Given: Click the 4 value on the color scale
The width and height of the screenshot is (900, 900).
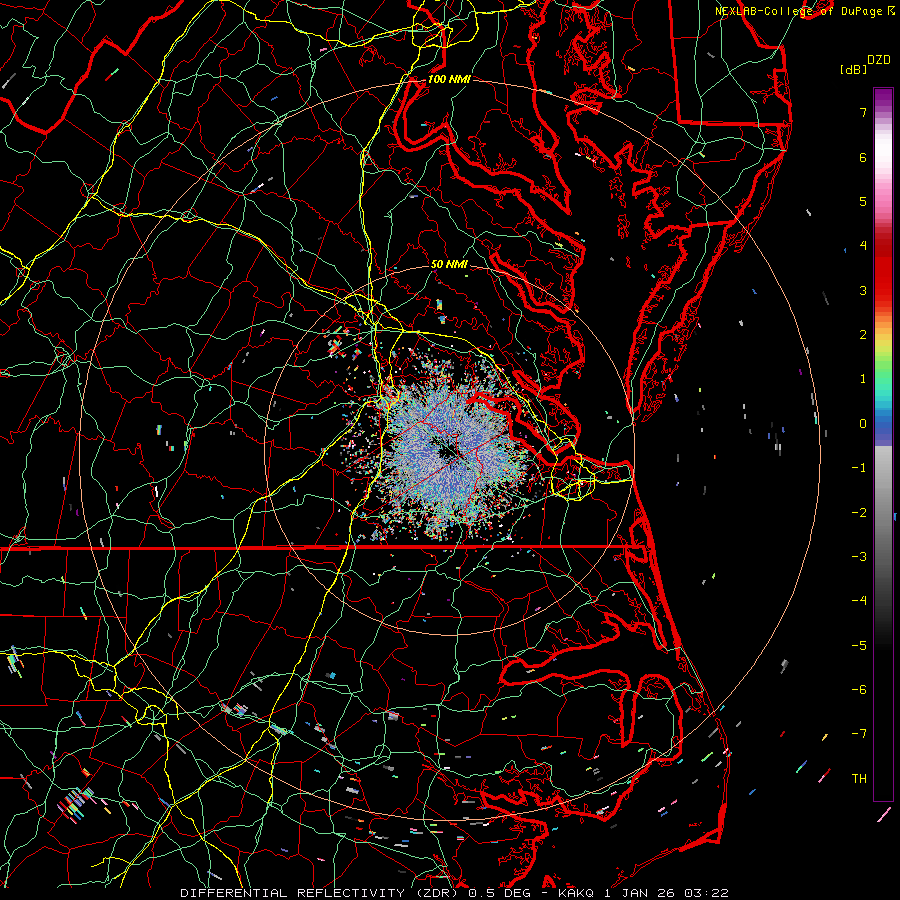Looking at the screenshot, I should pos(863,246).
